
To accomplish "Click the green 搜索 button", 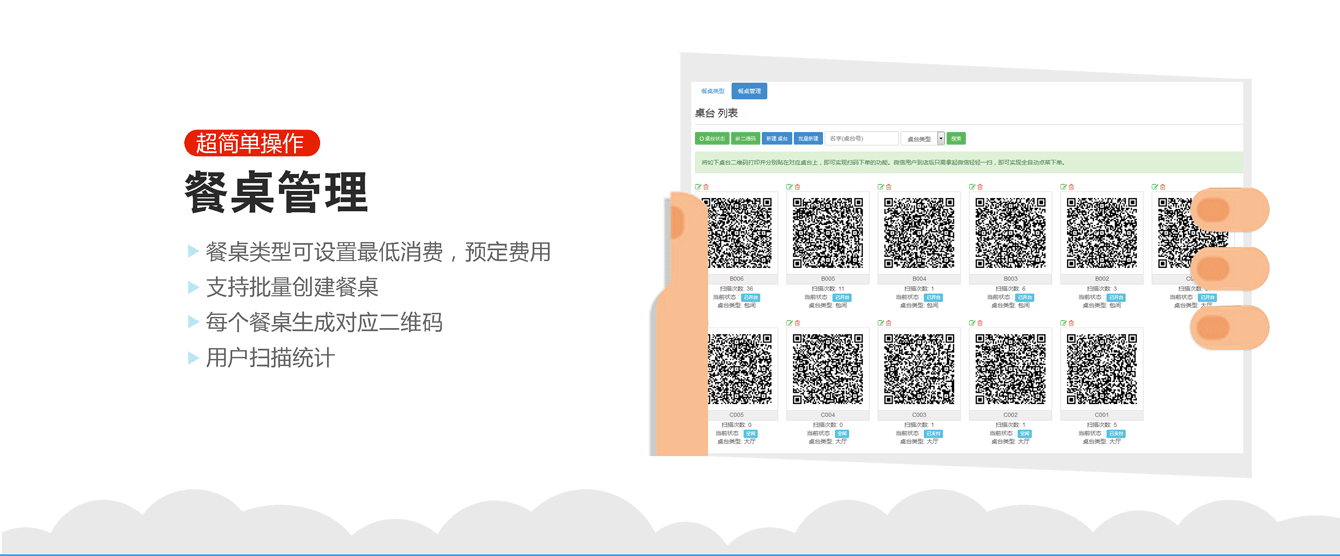I will click(x=956, y=139).
